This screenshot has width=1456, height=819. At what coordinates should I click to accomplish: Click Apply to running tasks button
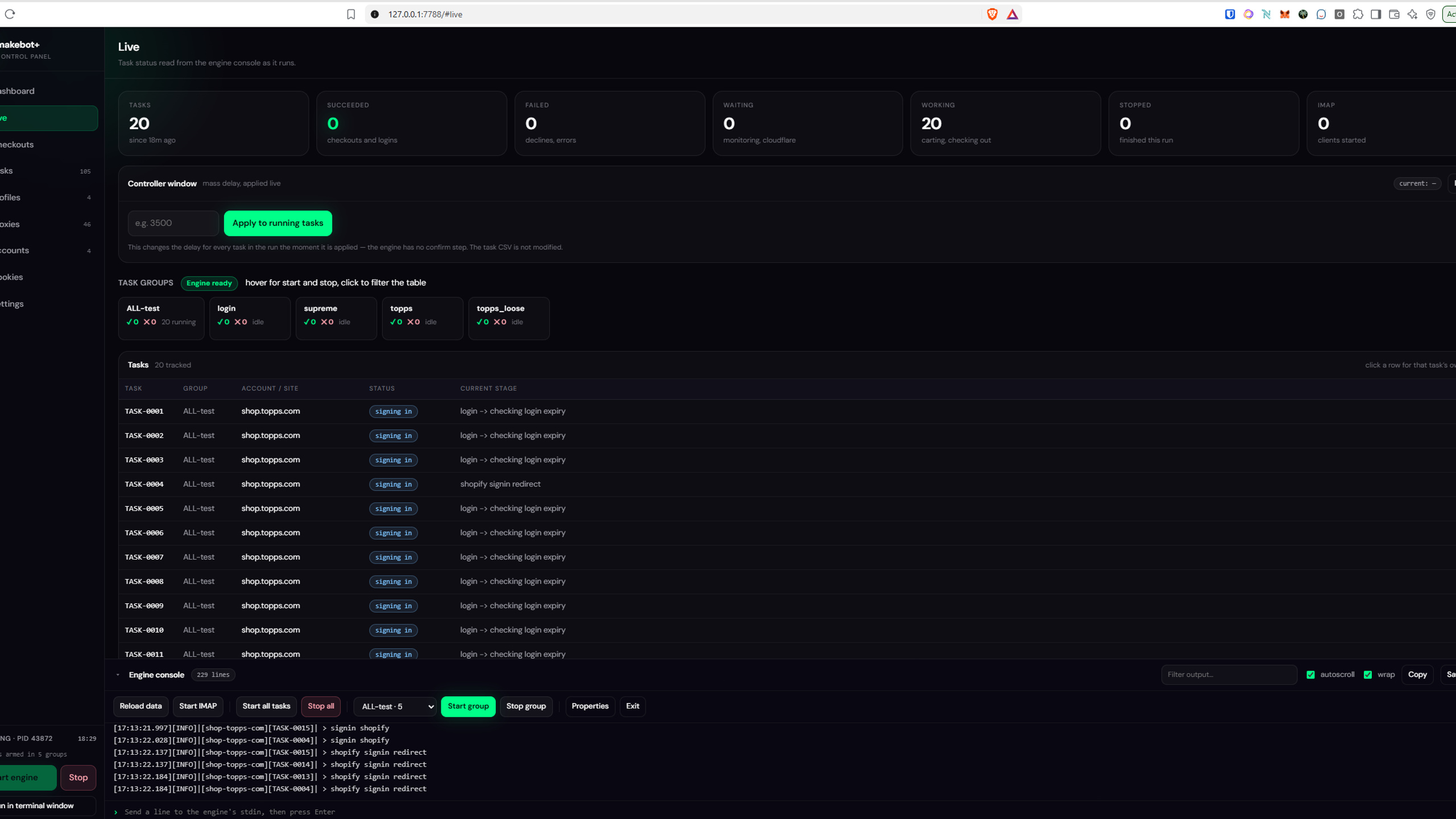[x=278, y=223]
